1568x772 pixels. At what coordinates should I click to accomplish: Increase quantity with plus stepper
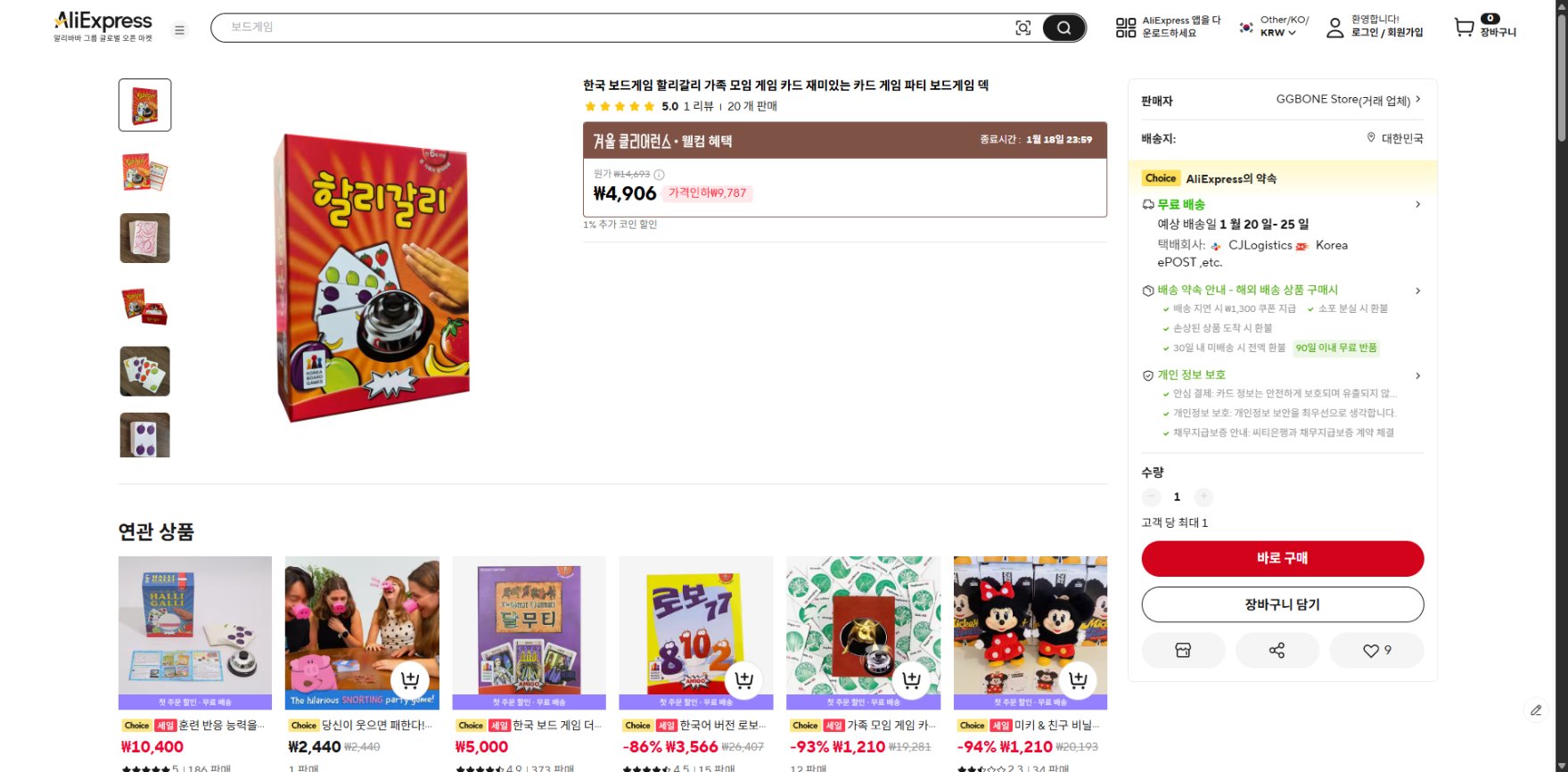tap(1203, 497)
